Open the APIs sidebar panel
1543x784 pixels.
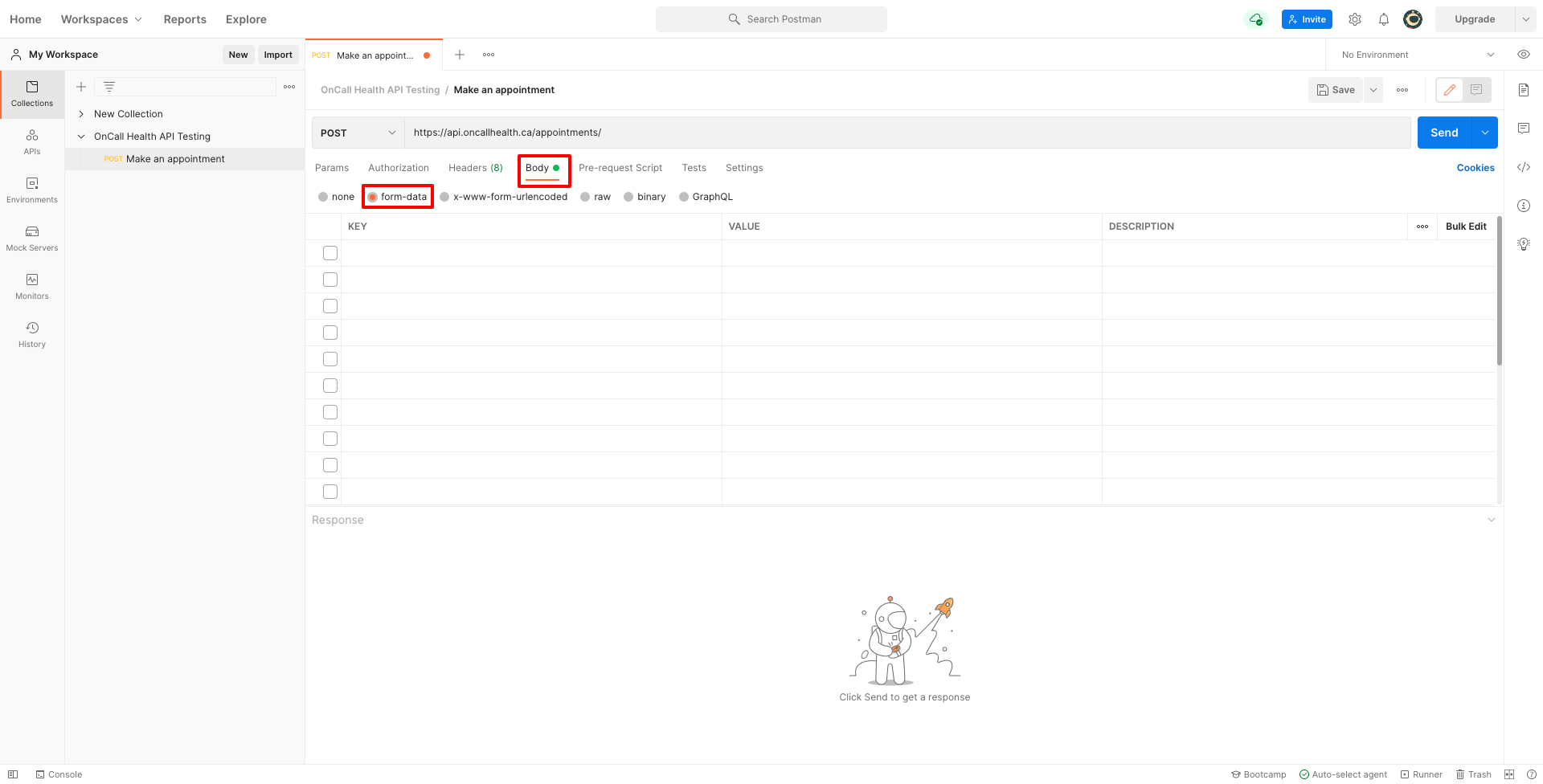(32, 142)
